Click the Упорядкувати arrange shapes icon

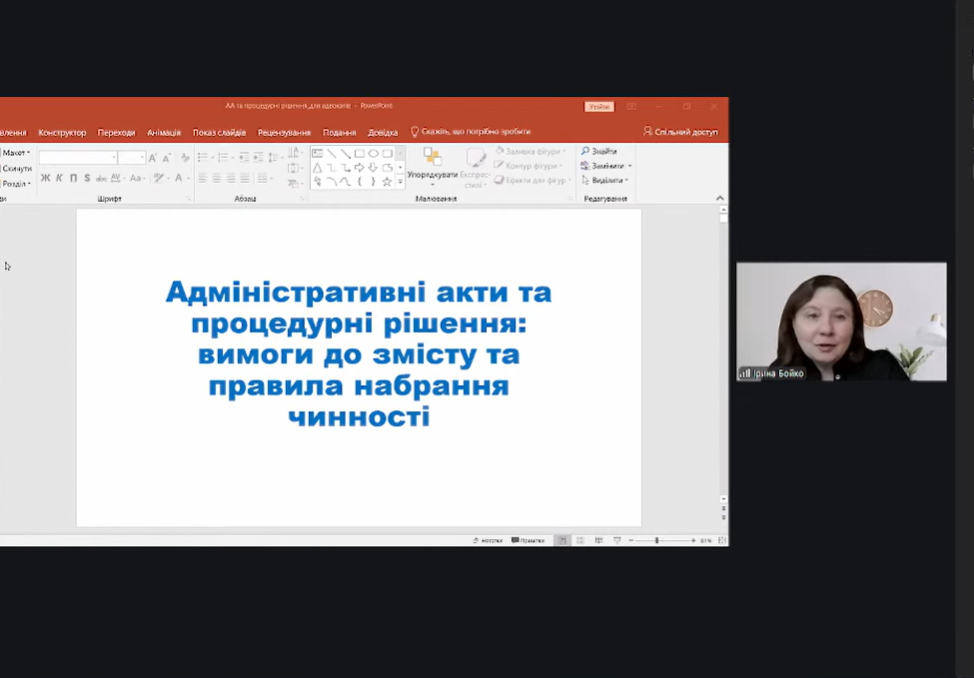pos(432,158)
